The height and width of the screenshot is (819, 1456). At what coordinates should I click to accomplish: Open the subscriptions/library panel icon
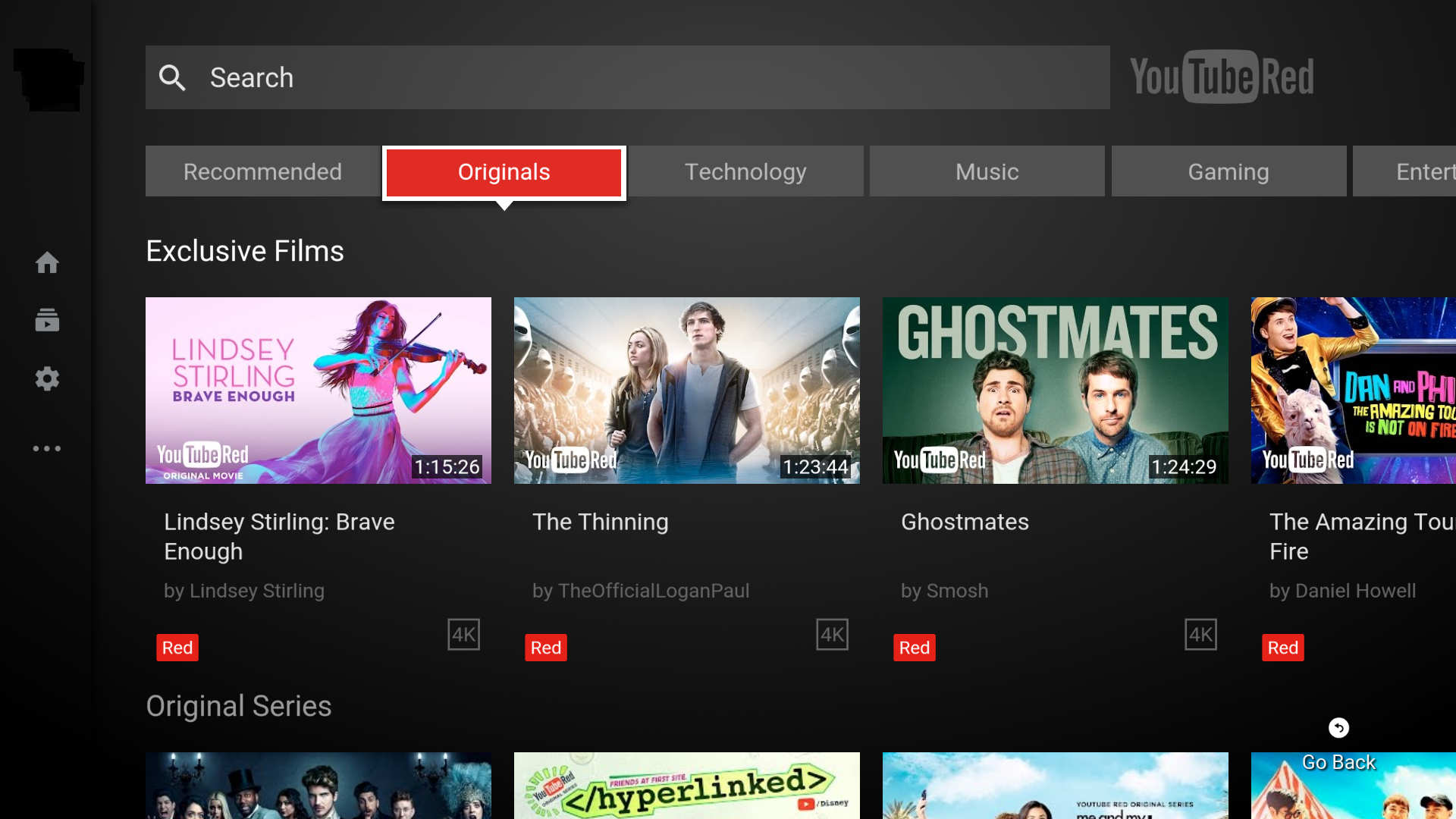[x=47, y=320]
